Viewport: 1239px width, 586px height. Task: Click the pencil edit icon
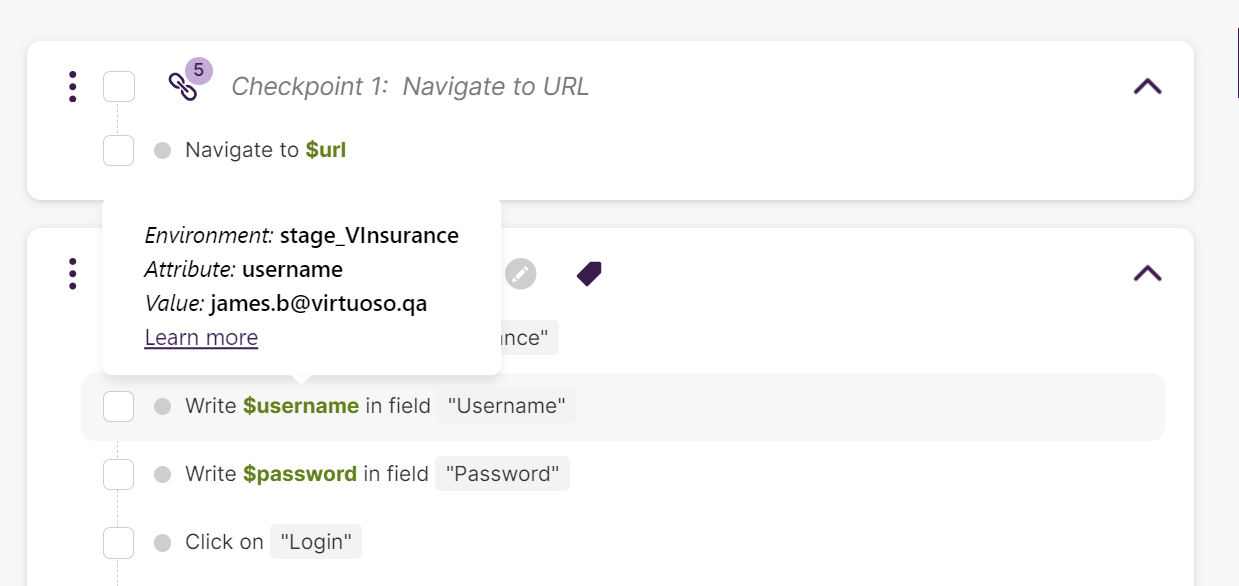tap(520, 273)
